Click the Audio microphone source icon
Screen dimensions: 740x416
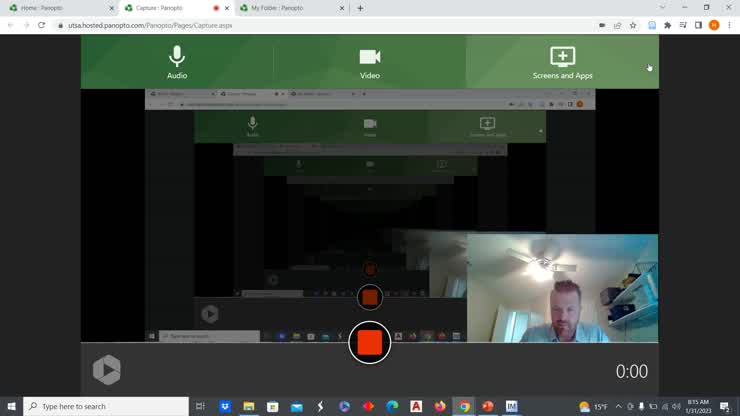(177, 61)
